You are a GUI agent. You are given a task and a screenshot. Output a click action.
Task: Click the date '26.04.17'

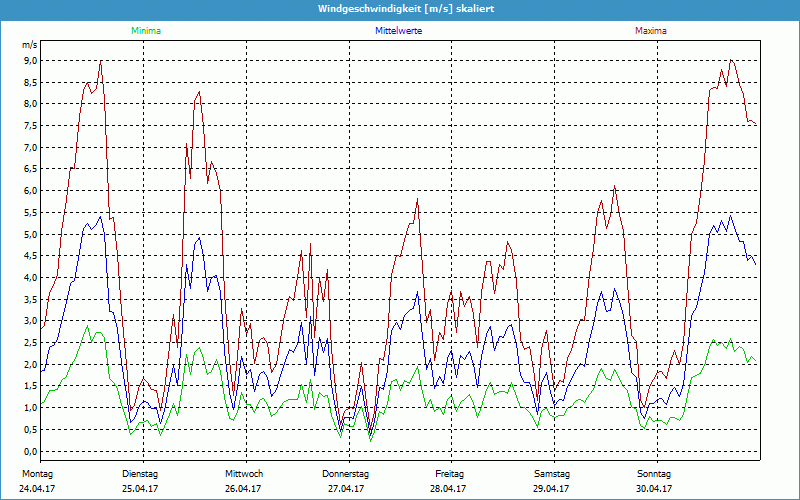tap(243, 489)
